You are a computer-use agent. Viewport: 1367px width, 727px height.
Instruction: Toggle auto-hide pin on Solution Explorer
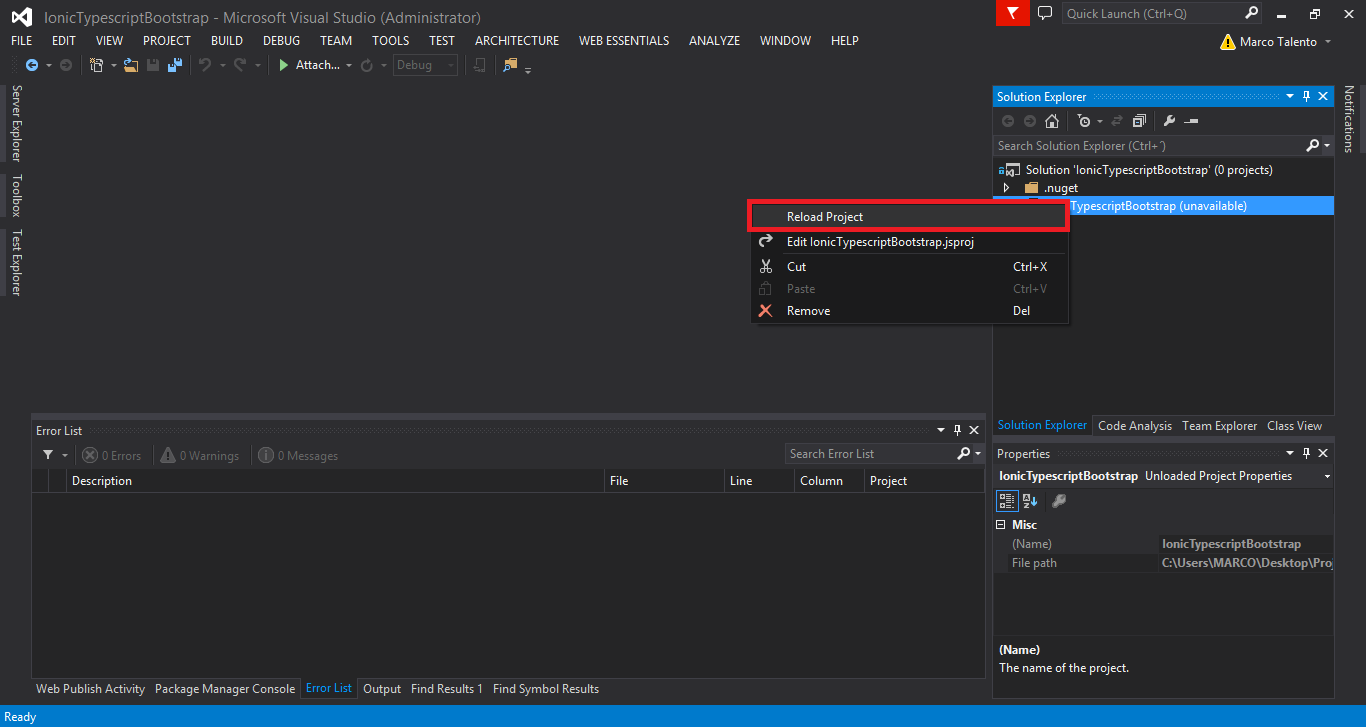pos(1306,97)
